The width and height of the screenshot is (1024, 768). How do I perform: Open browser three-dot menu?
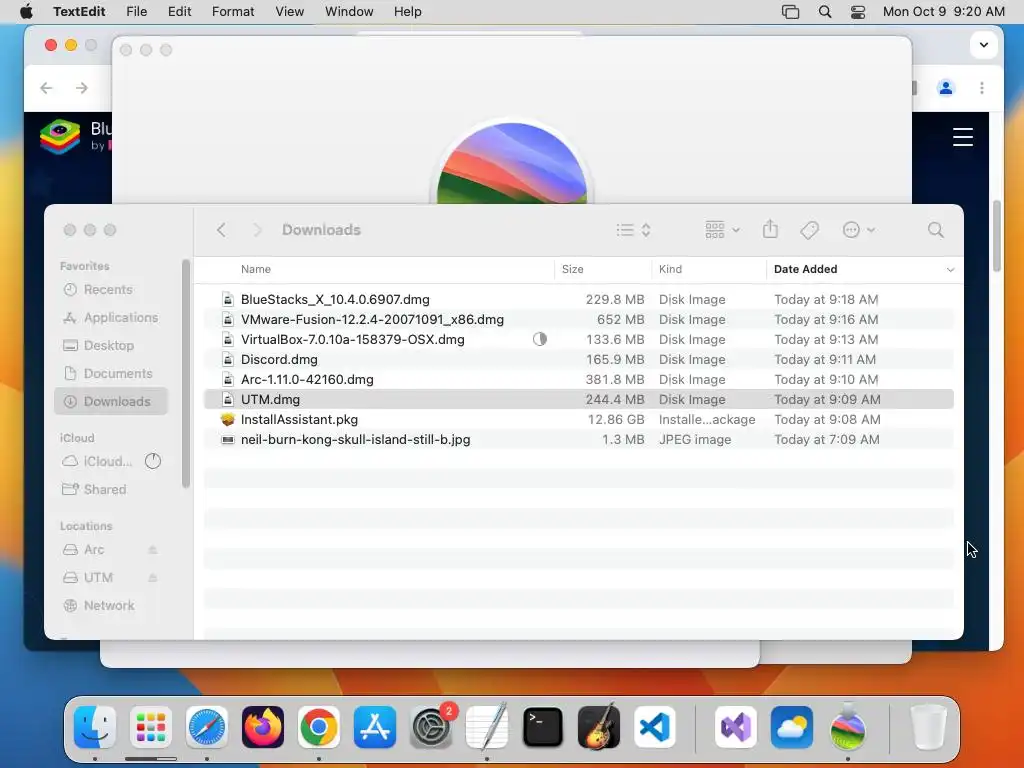click(x=982, y=88)
